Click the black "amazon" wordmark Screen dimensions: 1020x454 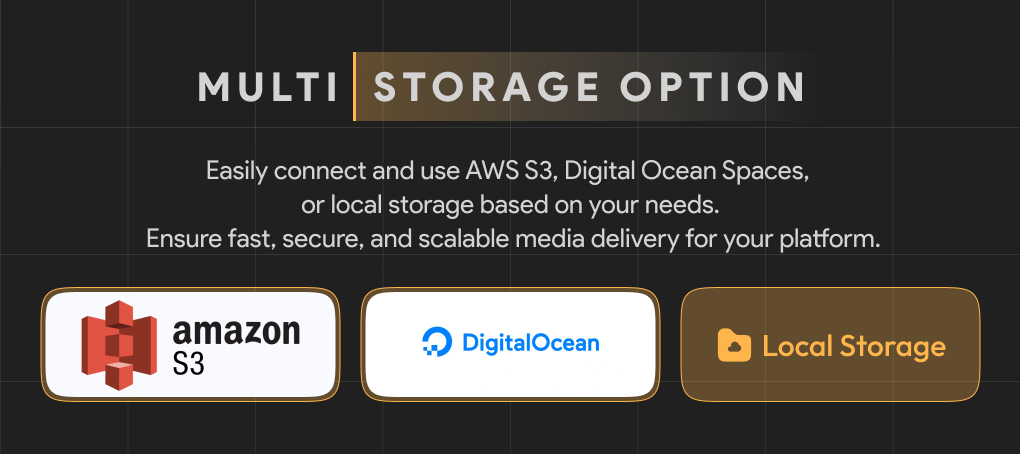click(236, 331)
